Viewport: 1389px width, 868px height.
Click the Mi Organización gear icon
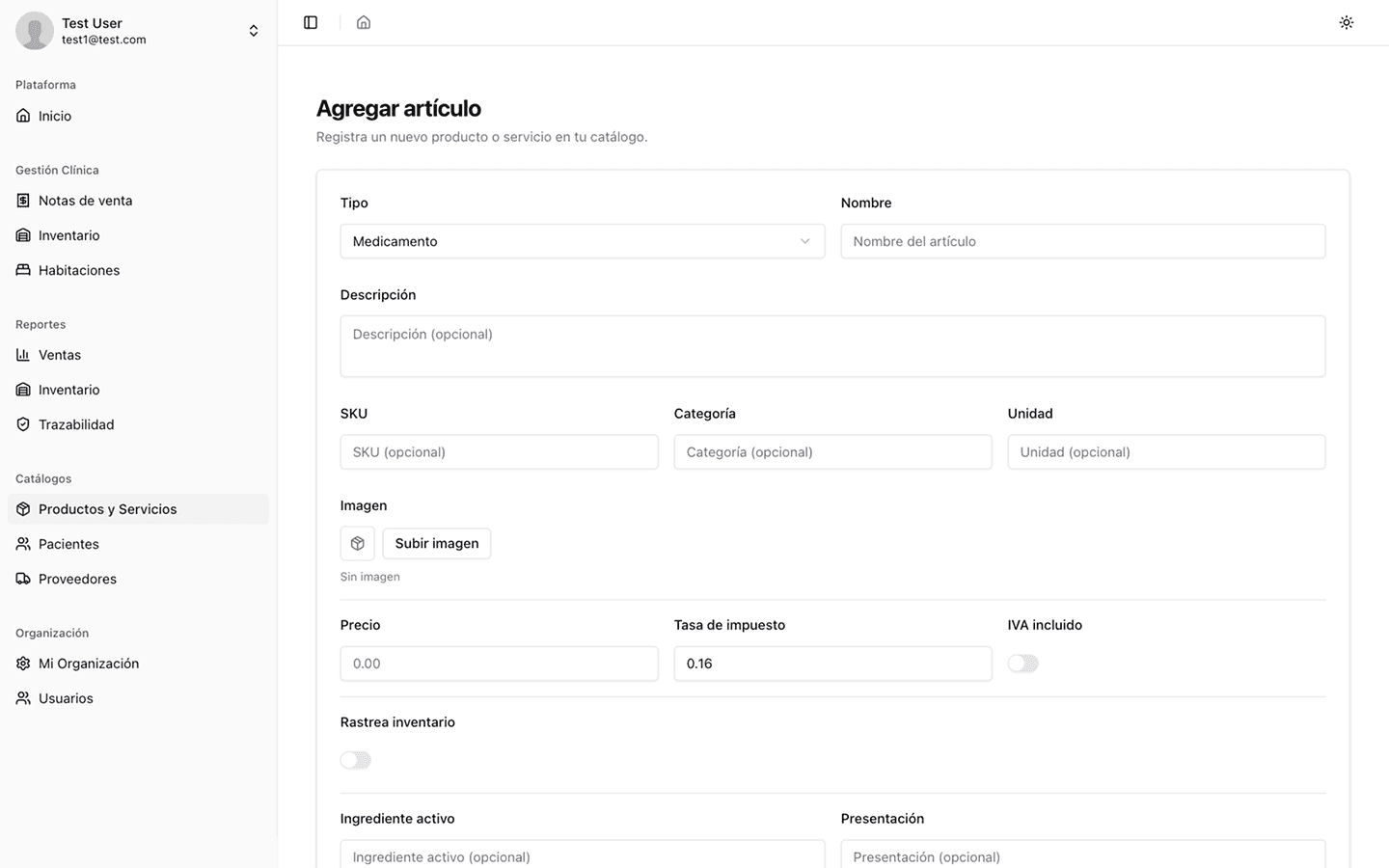(23, 664)
